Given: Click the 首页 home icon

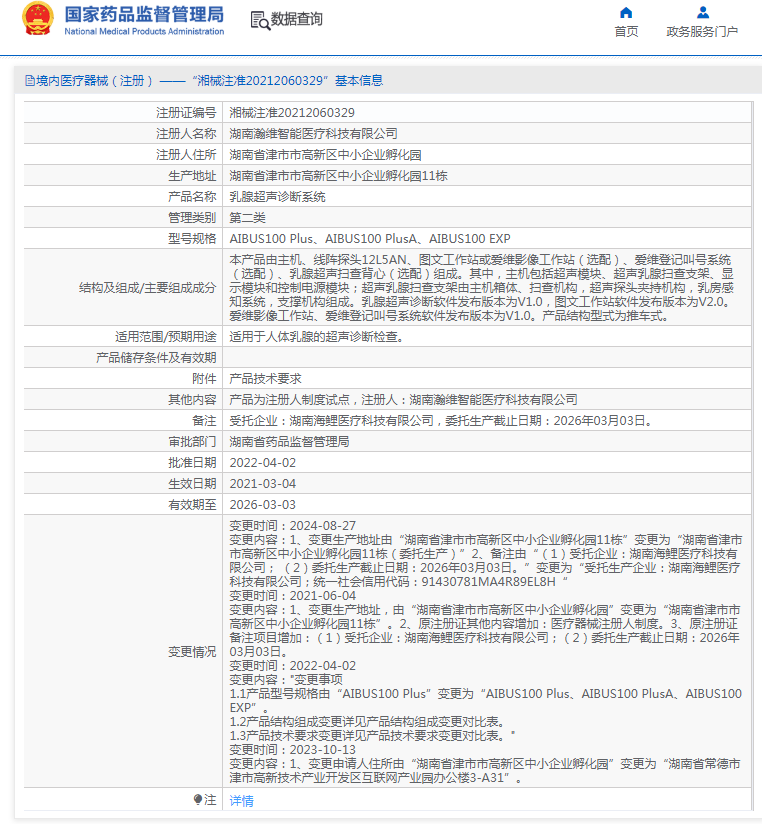Looking at the screenshot, I should pyautogui.click(x=626, y=13).
